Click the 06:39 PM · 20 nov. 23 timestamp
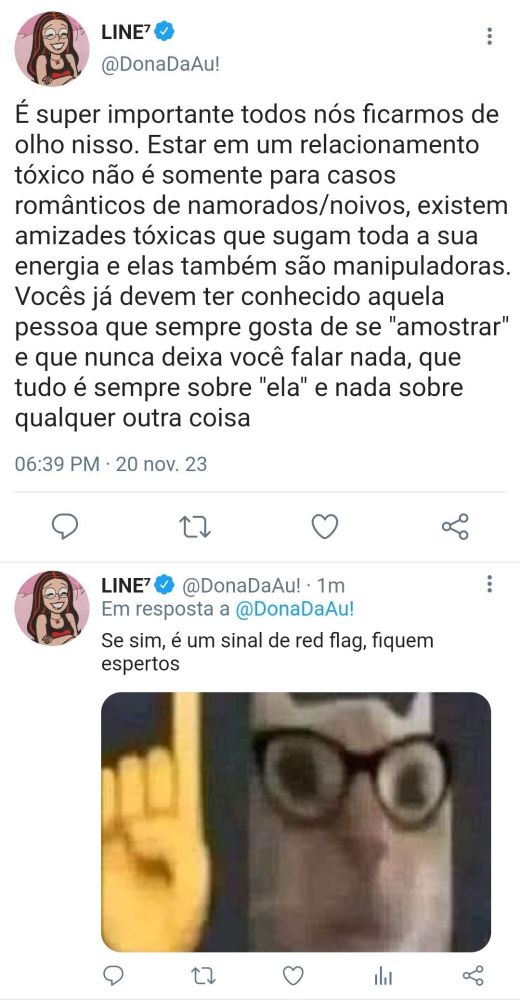This screenshot has height=1000, width=520. point(111,464)
